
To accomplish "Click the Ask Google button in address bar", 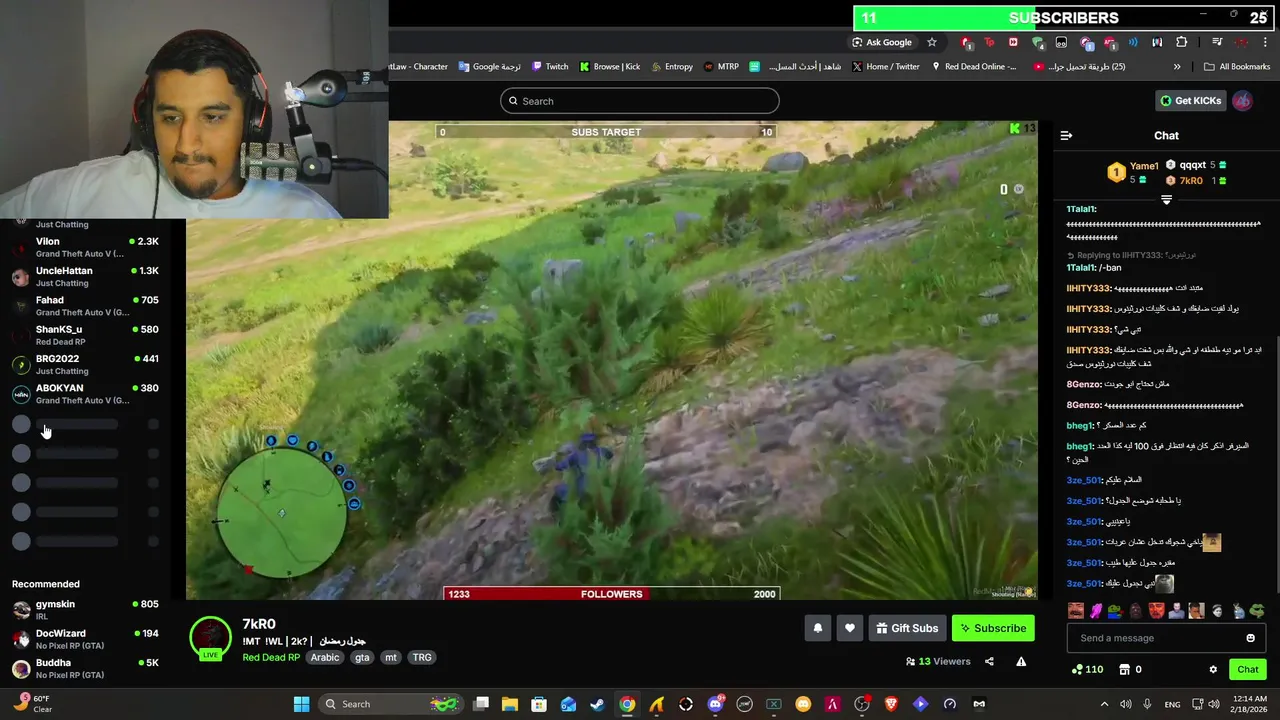I will click(x=881, y=42).
